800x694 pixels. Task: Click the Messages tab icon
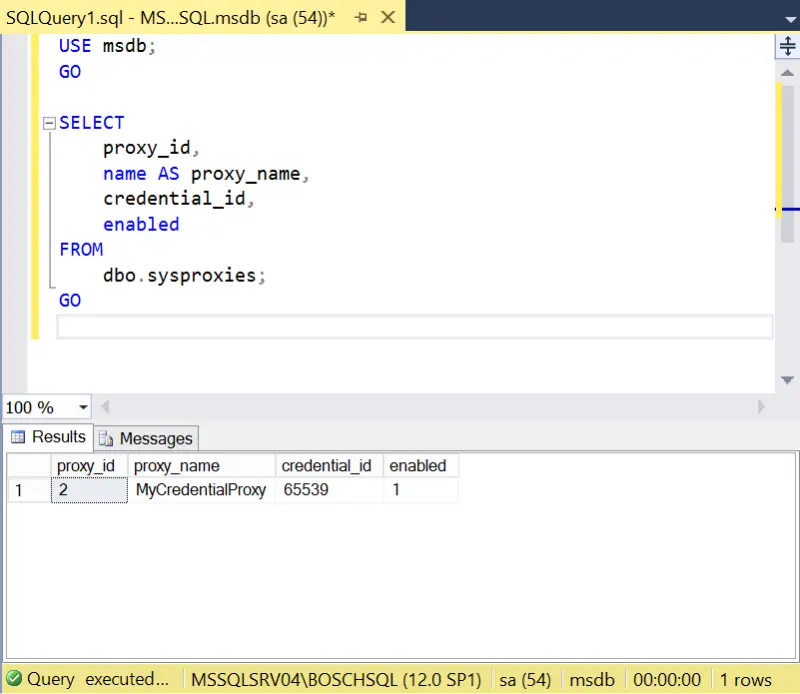tap(106, 439)
